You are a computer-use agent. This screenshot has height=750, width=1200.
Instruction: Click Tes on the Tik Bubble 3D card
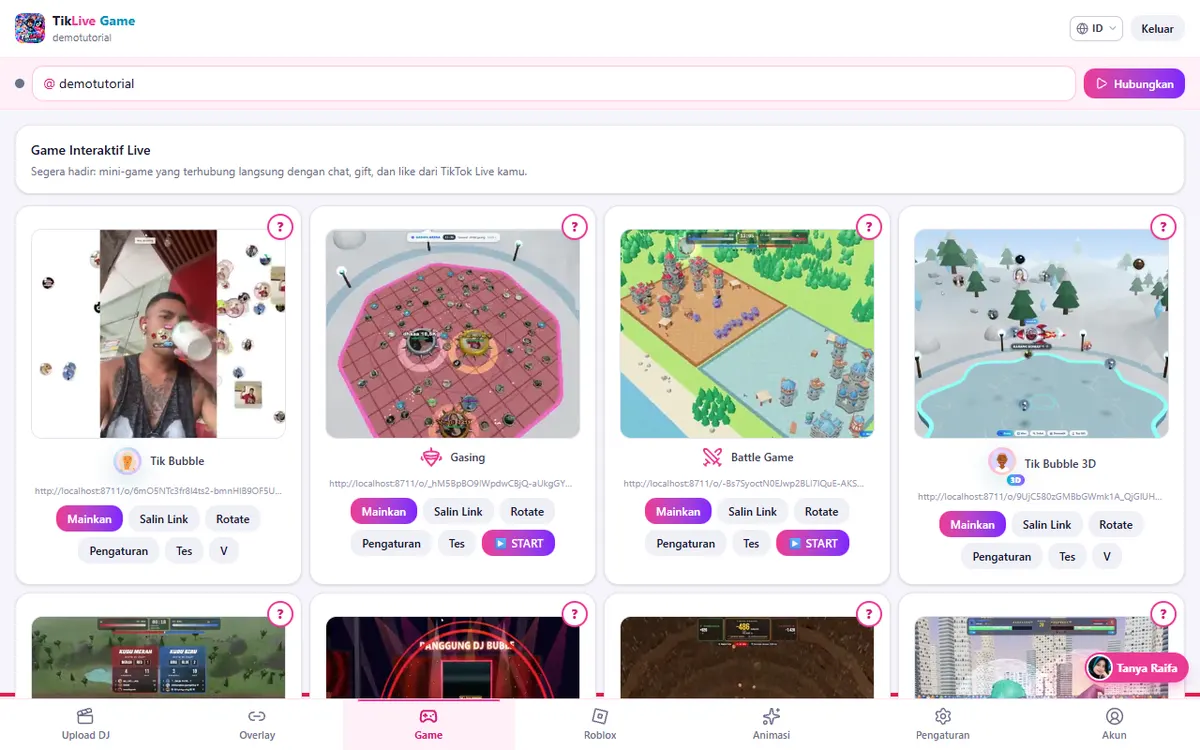pos(1067,556)
